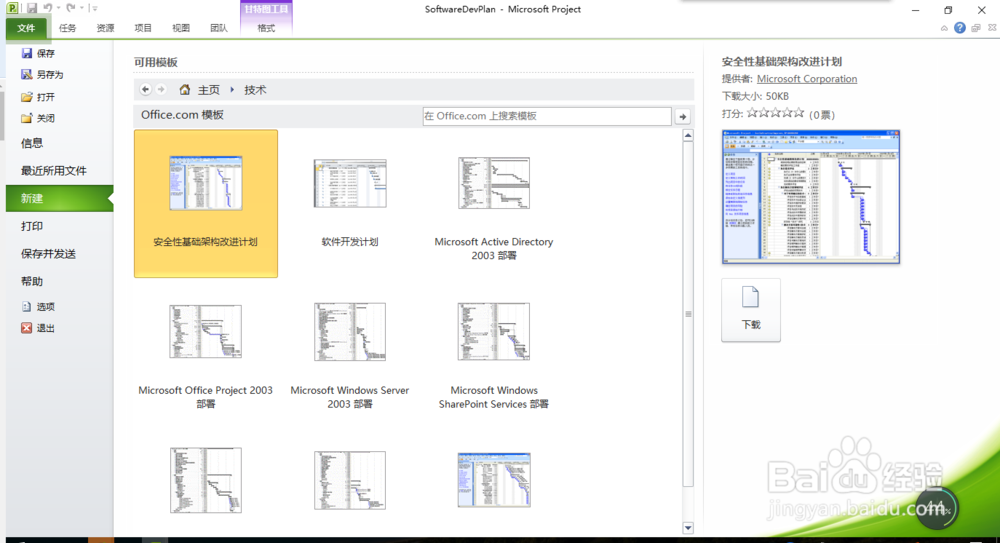Open the Help question mark icon
The height and width of the screenshot is (543, 1000).
coord(959,28)
